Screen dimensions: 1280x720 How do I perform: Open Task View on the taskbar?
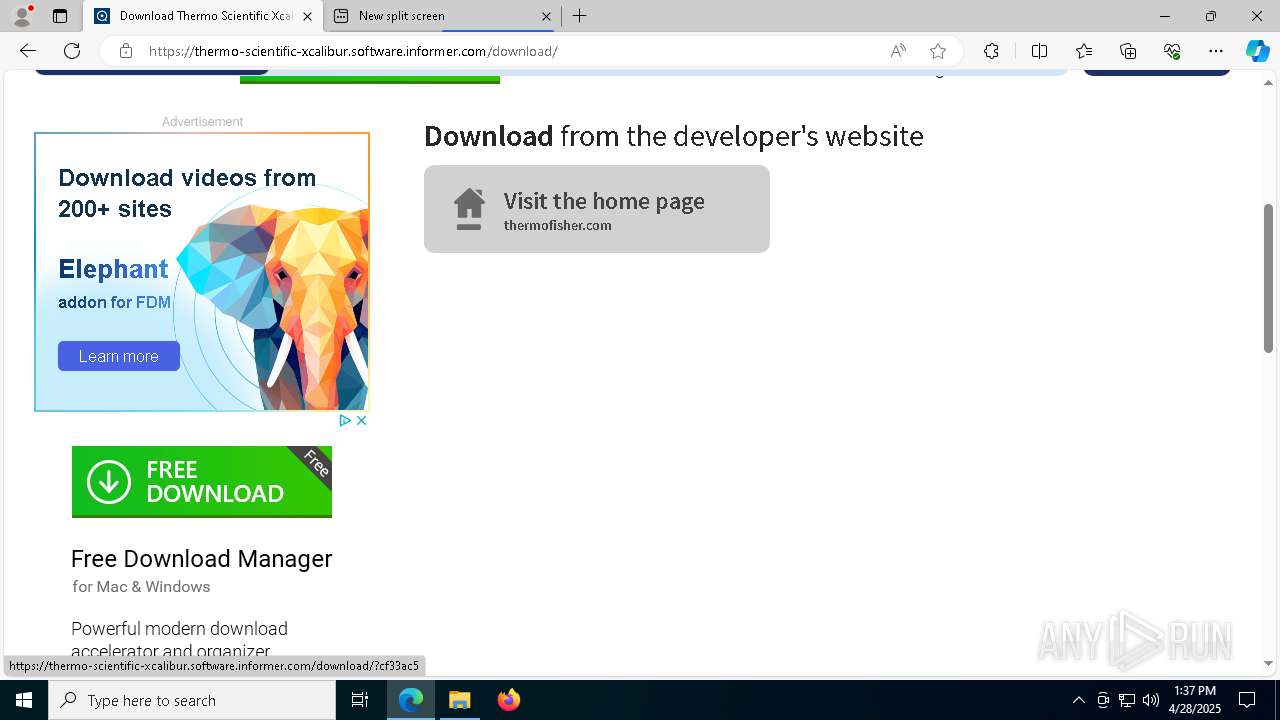(360, 700)
